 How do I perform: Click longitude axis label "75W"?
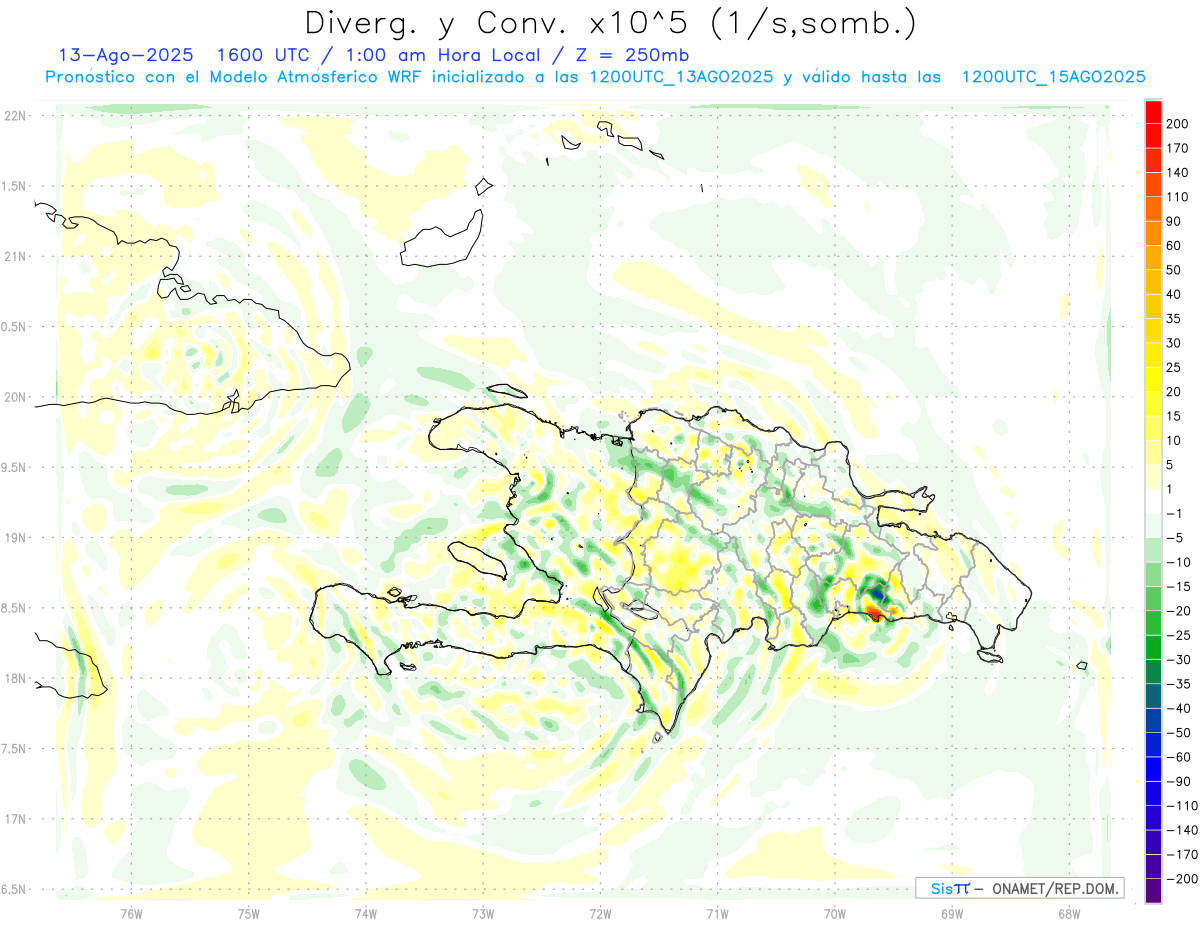pyautogui.click(x=249, y=913)
